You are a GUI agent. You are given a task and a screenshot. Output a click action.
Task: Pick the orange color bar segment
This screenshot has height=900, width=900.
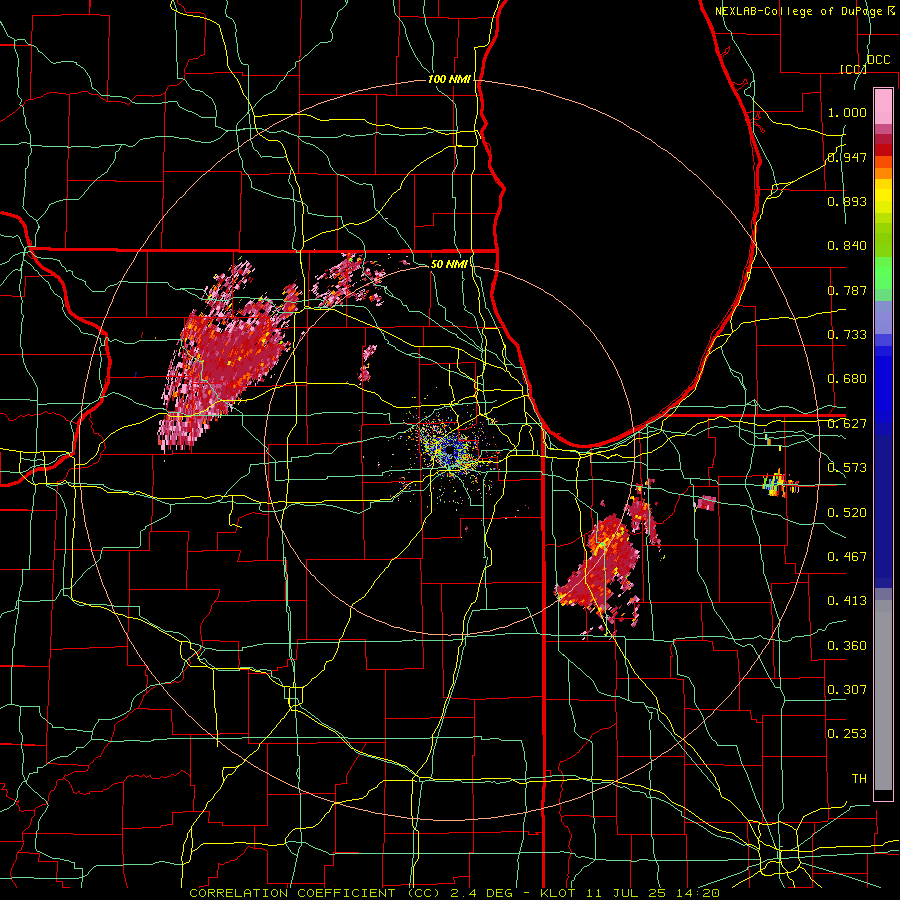pyautogui.click(x=883, y=173)
